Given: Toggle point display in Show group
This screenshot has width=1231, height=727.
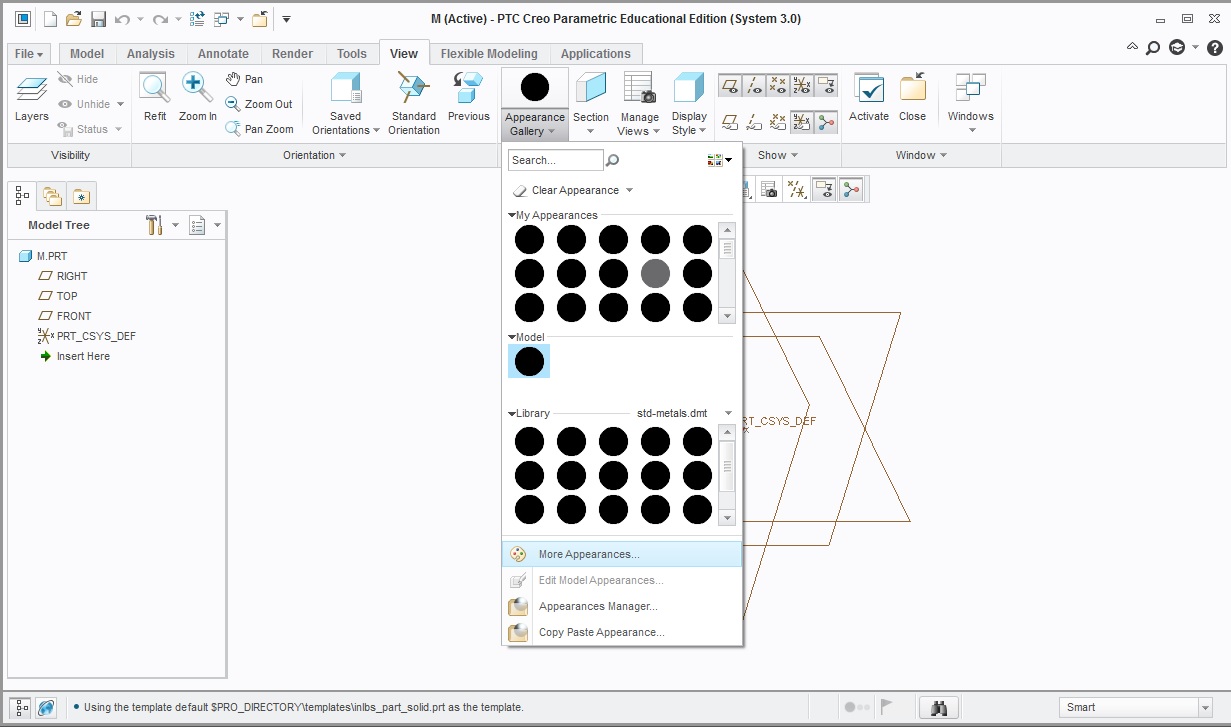Looking at the screenshot, I should pyautogui.click(x=778, y=85).
